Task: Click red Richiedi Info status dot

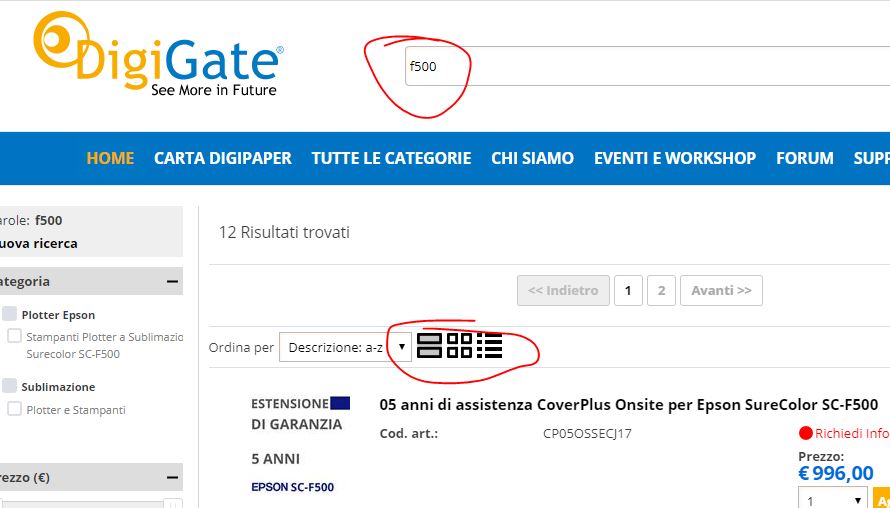Action: tap(805, 434)
